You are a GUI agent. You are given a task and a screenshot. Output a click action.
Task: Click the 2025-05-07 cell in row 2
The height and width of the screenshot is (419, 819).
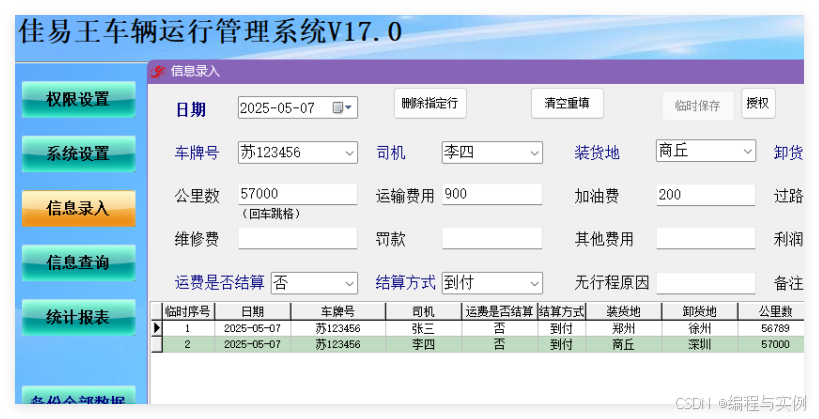pyautogui.click(x=252, y=344)
